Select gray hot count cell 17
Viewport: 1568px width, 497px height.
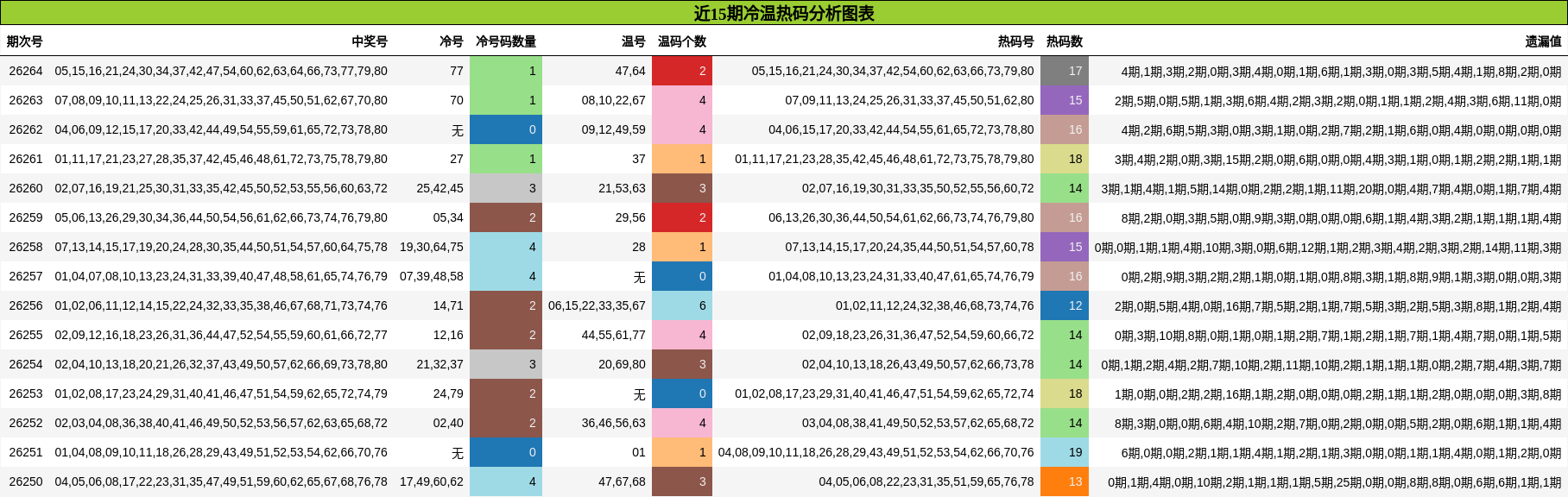click(1065, 71)
